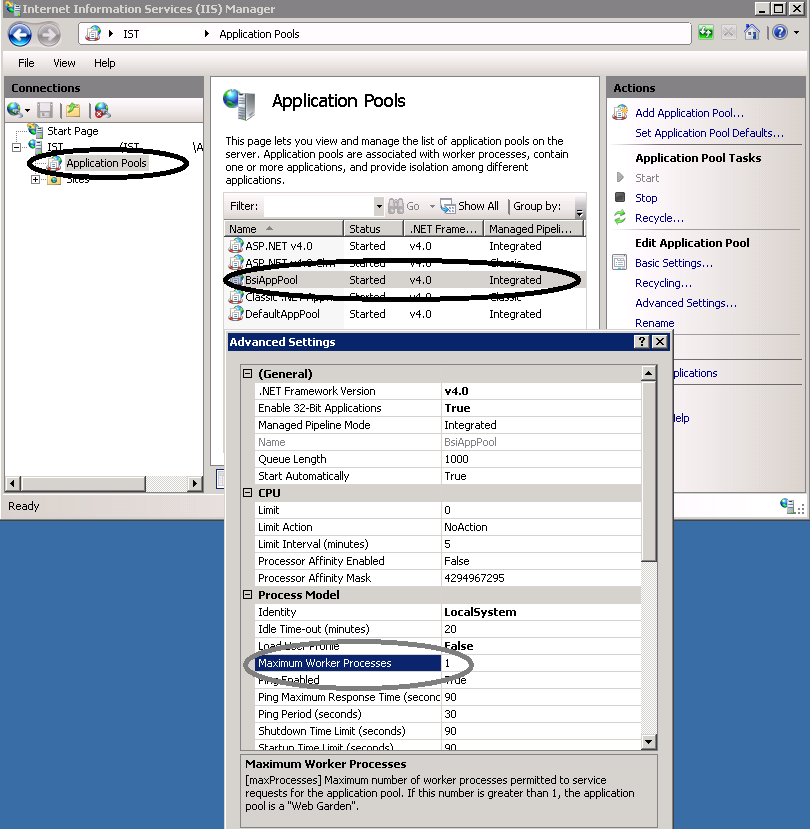Click Set Application Pool Defaults link

[x=709, y=133]
